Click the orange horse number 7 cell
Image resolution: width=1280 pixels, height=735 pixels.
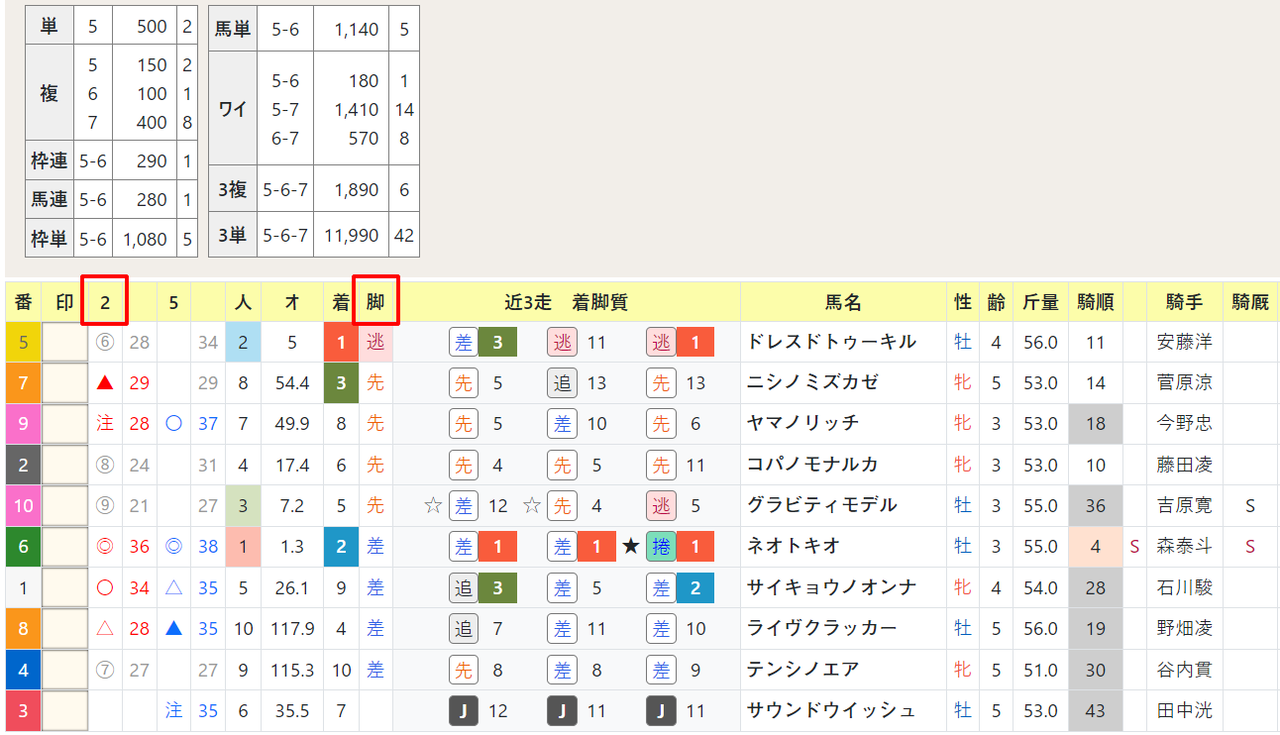point(23,383)
